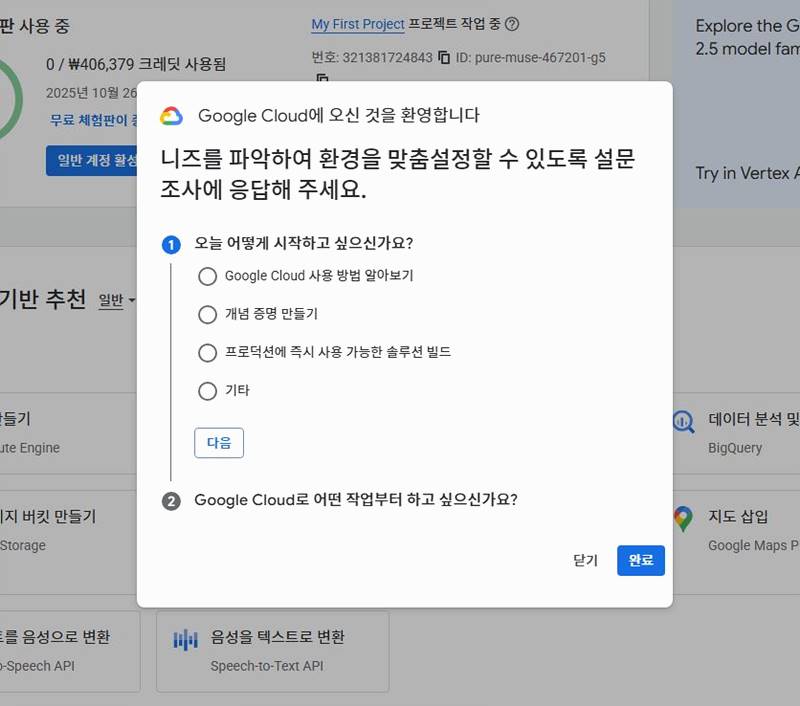This screenshot has height=706, width=800.
Task: Click the step 2 number badge
Action: (x=171, y=500)
